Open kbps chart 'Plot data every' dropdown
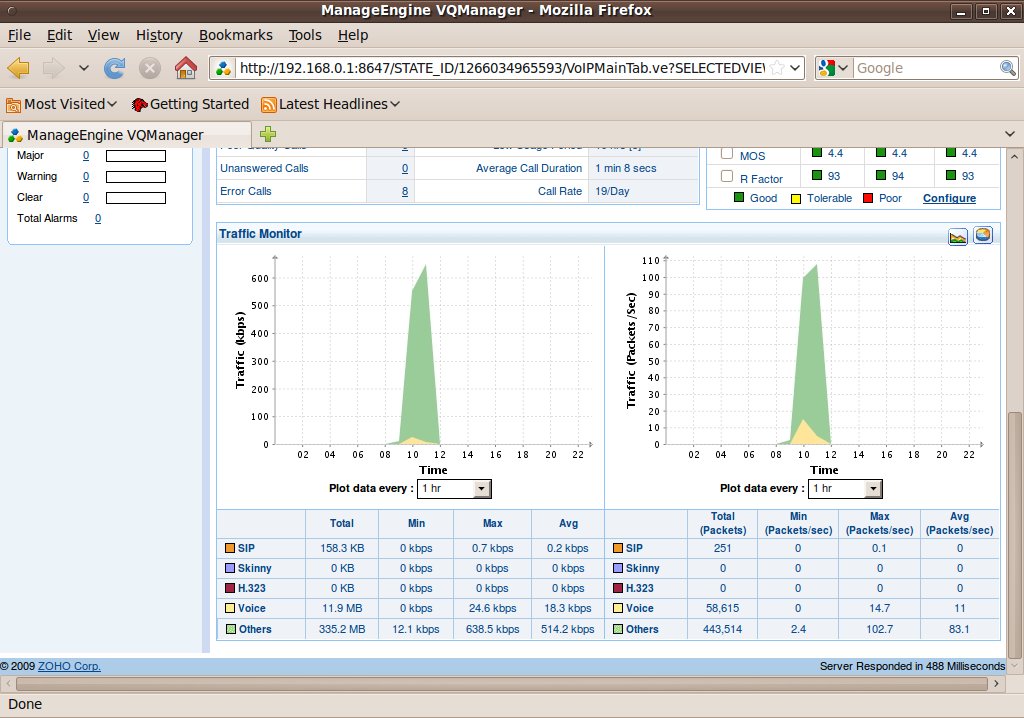Image resolution: width=1024 pixels, height=718 pixels. 481,489
